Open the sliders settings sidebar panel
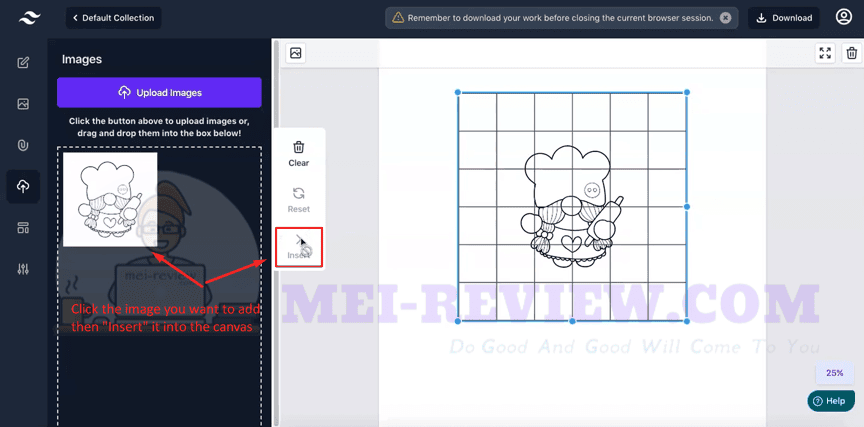The height and width of the screenshot is (427, 864). 23,269
